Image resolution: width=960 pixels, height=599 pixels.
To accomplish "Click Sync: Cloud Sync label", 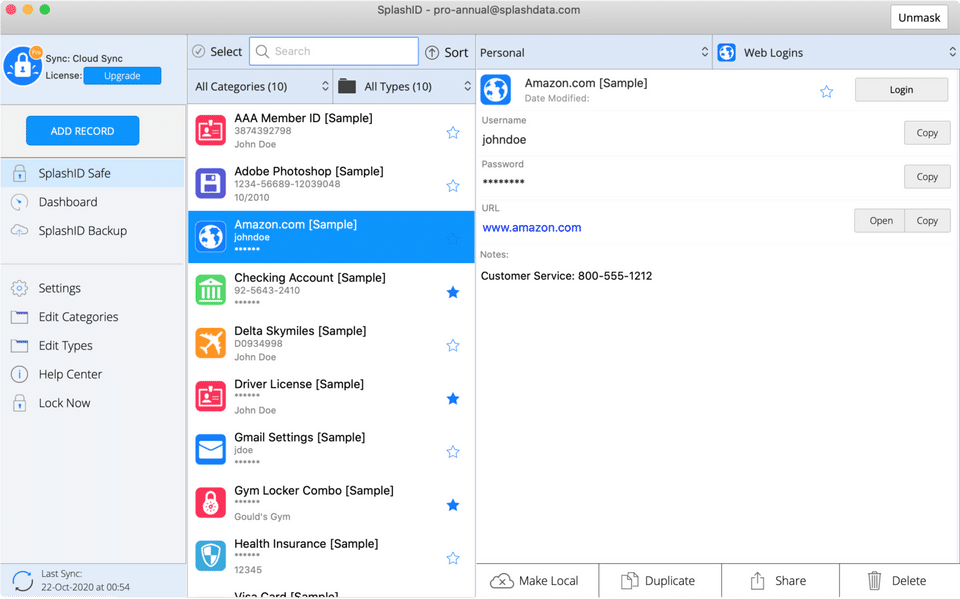I will [x=84, y=58].
